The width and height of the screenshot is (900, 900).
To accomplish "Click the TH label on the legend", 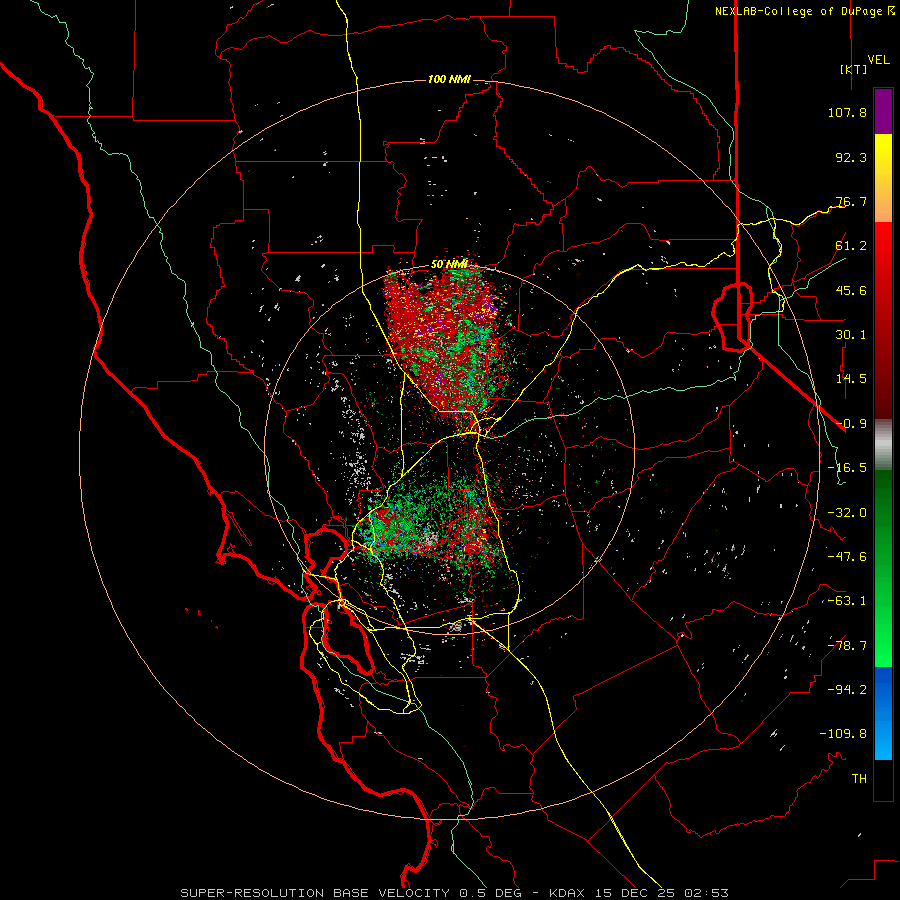I will click(x=859, y=779).
